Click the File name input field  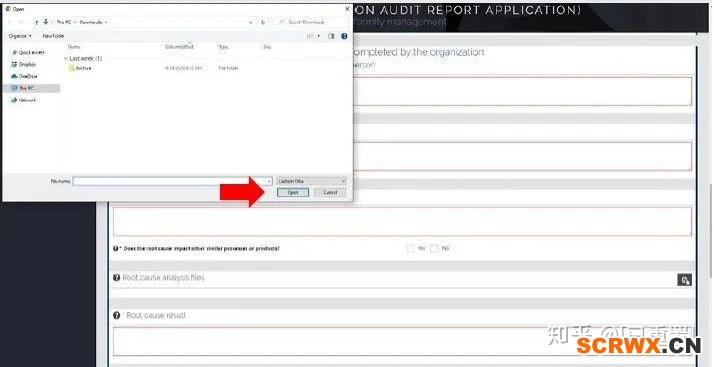tap(173, 181)
